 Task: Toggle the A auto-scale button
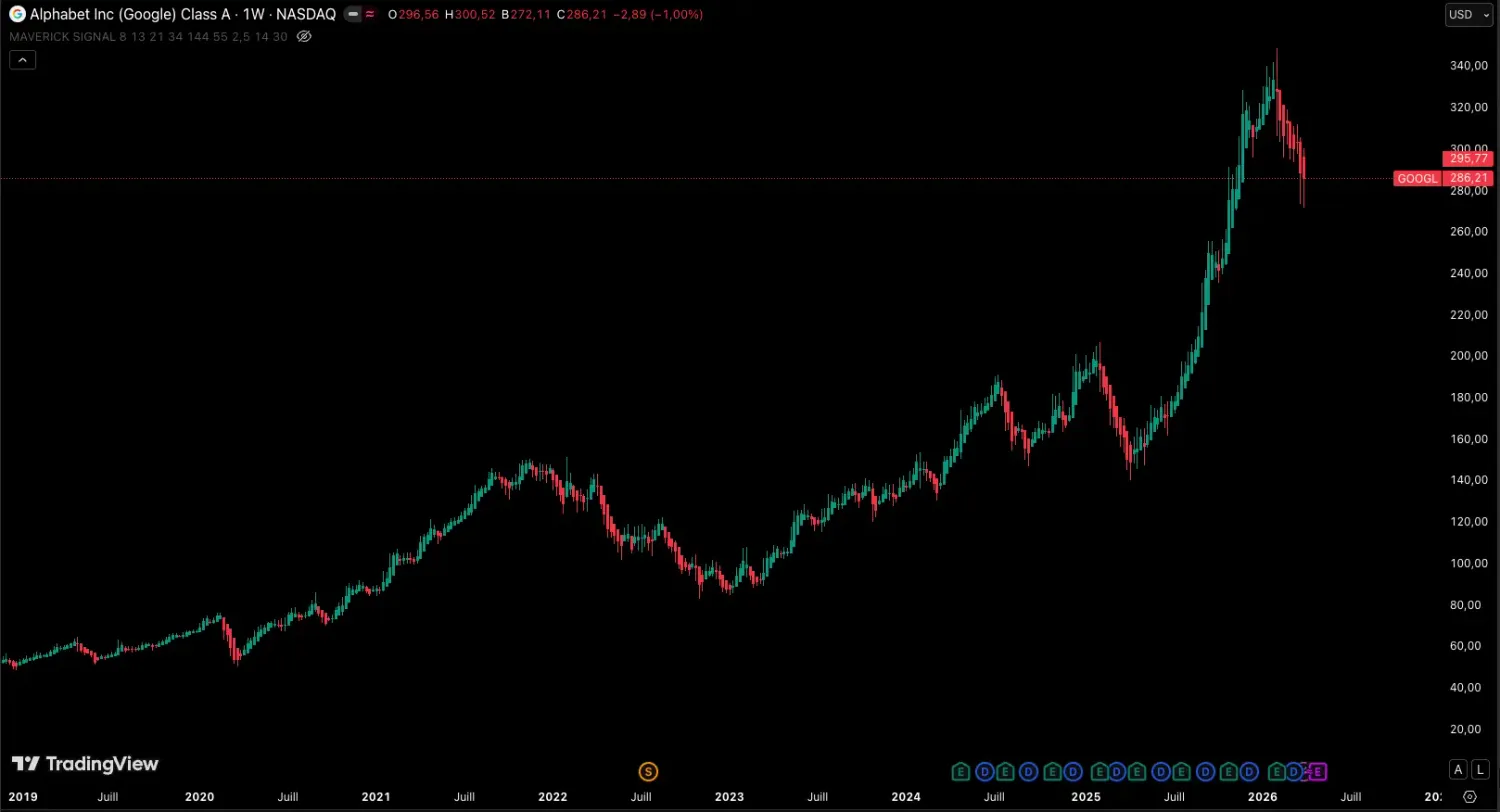(1458, 769)
